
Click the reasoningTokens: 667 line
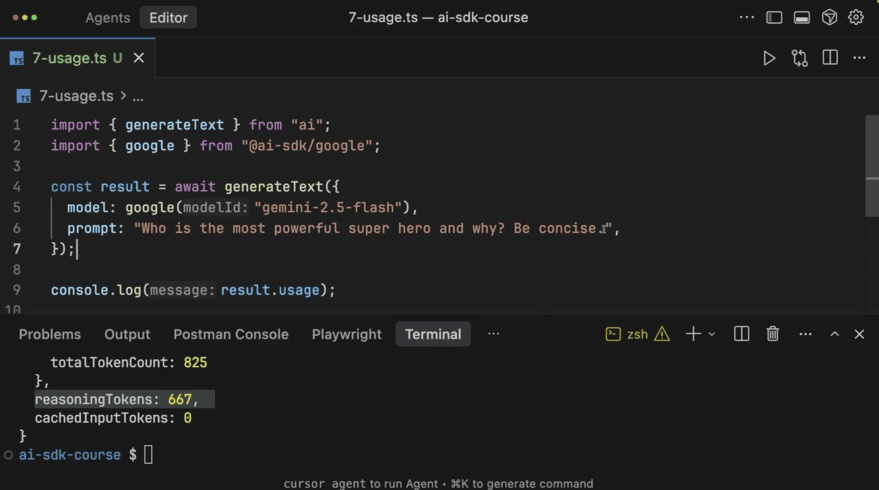pyautogui.click(x=124, y=399)
